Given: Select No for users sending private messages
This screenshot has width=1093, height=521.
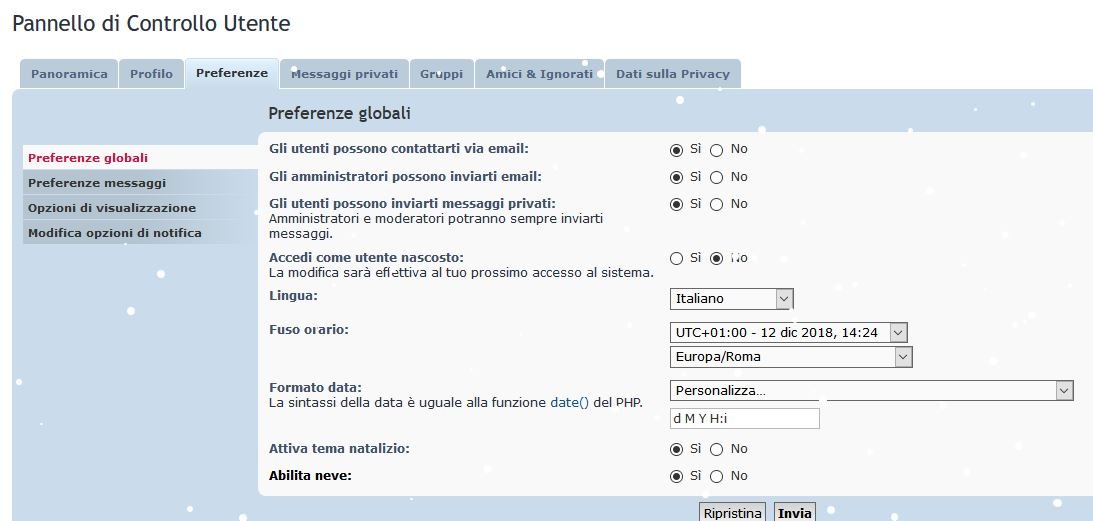Looking at the screenshot, I should tap(716, 204).
